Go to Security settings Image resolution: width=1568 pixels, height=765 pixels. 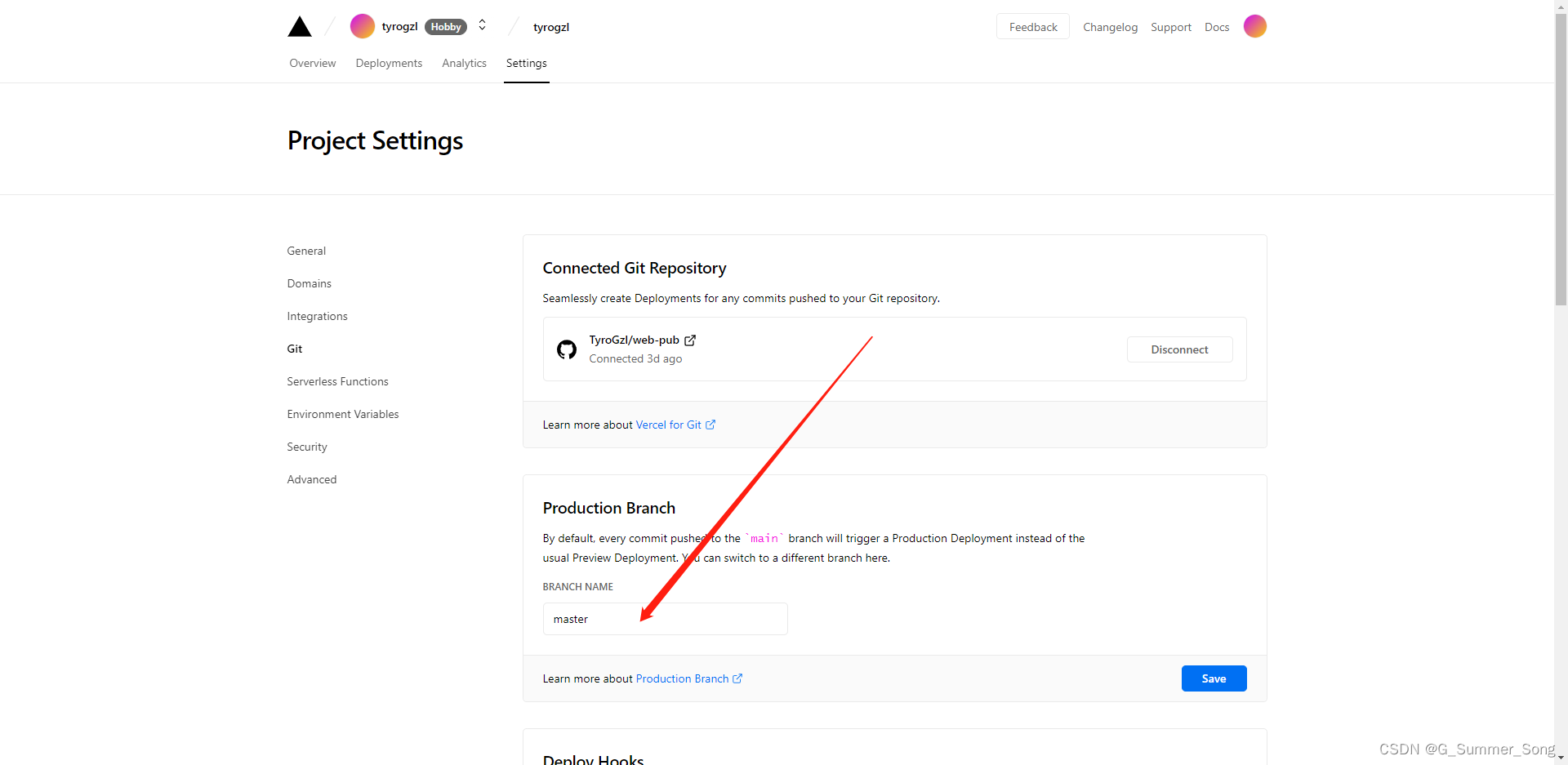click(x=307, y=447)
